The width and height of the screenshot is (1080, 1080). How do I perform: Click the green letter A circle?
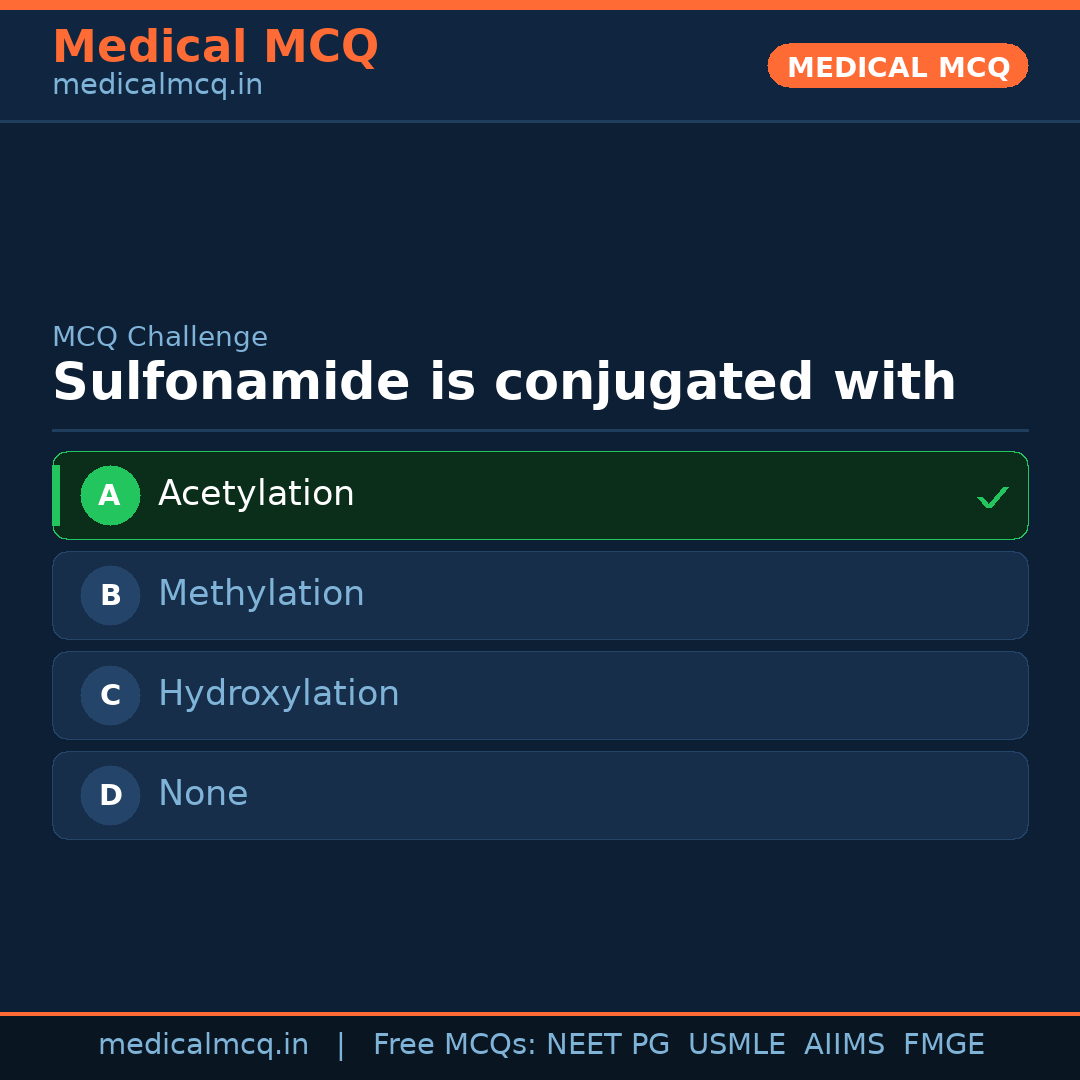point(110,495)
